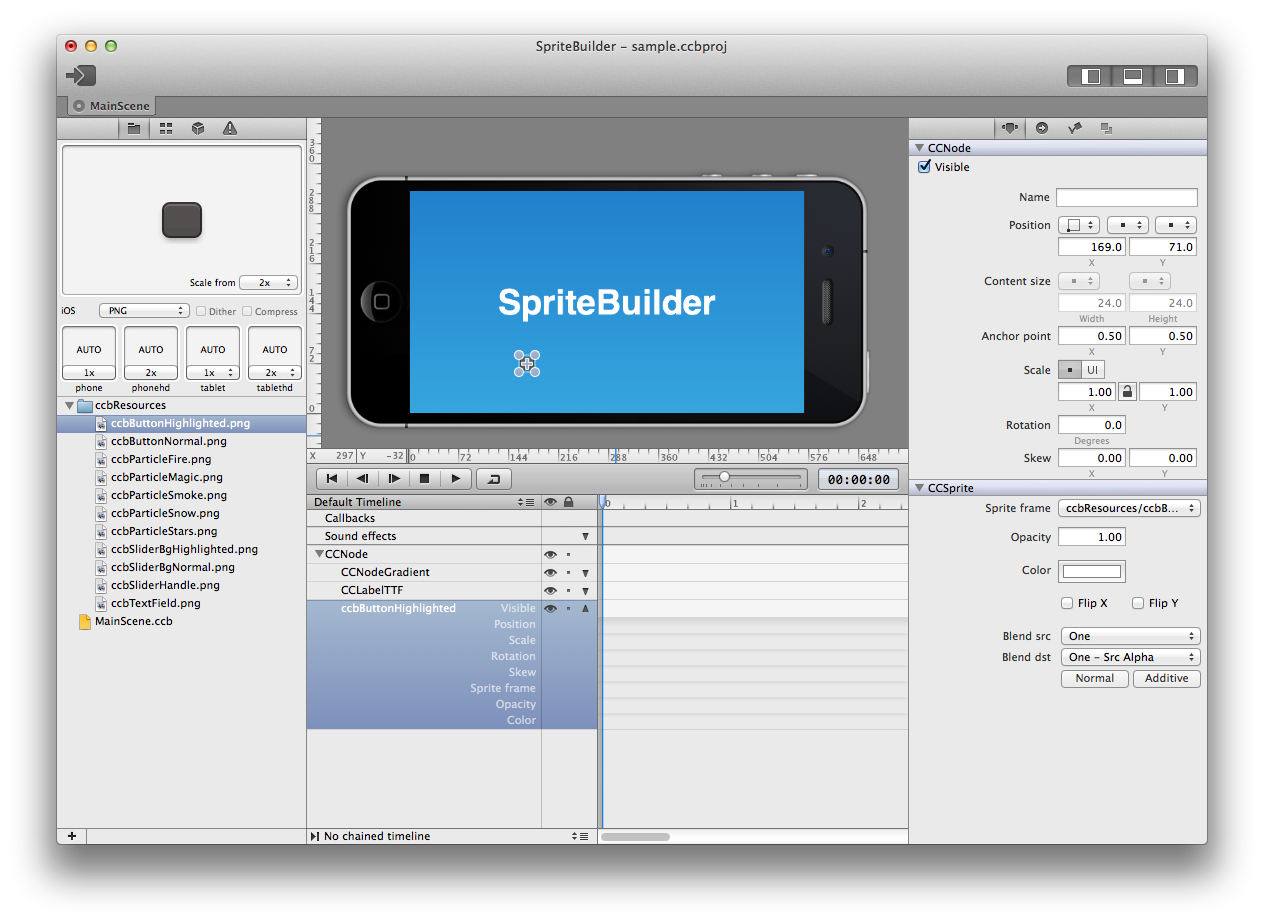Click the sprite Color swatch

(1092, 571)
